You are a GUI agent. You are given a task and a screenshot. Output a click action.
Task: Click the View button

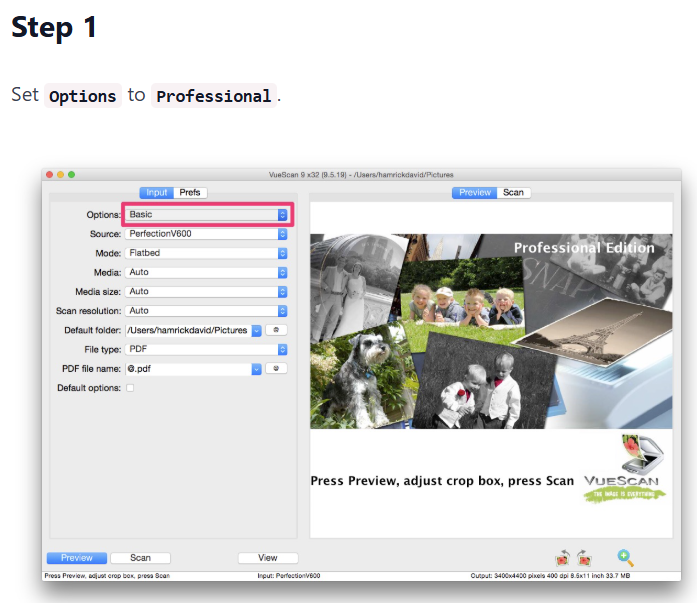(x=268, y=558)
